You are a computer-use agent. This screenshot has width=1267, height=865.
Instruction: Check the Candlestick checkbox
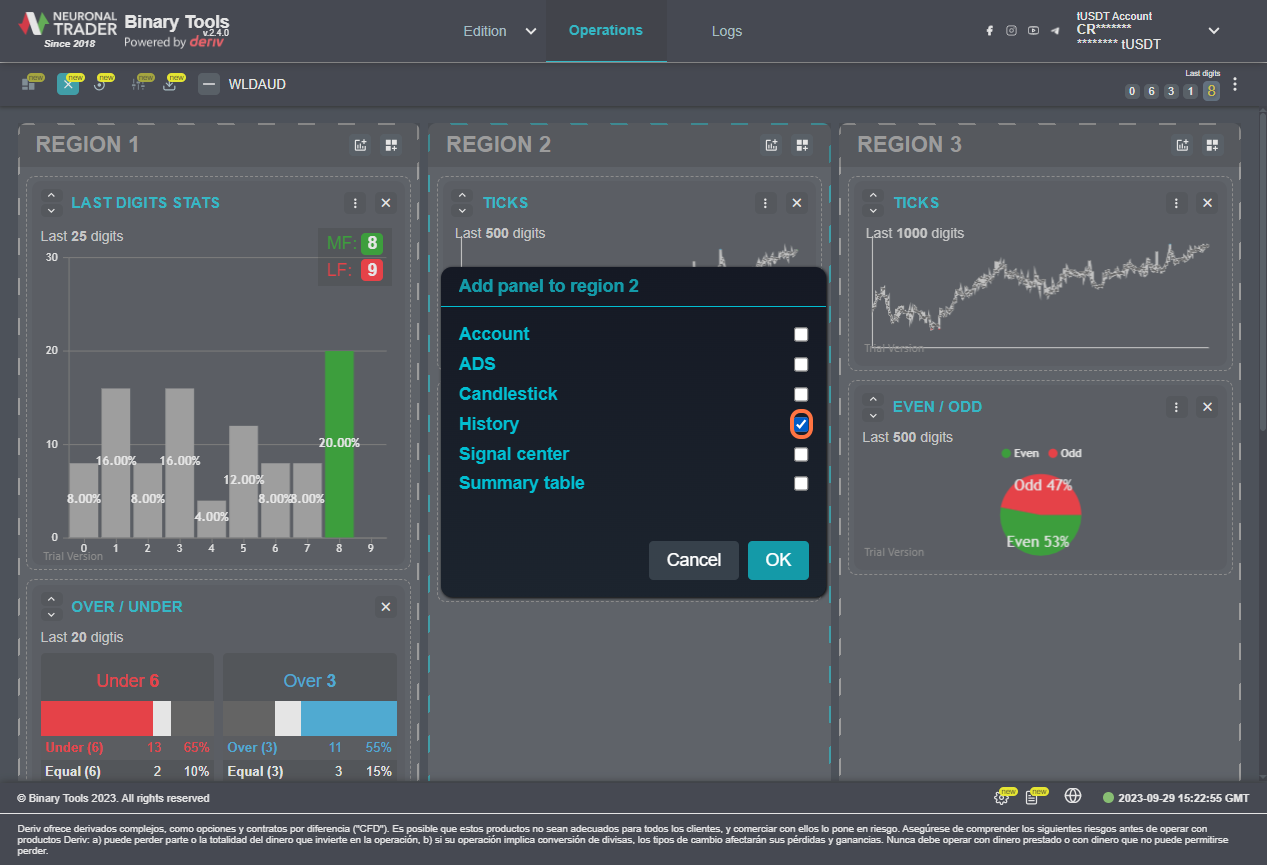(x=801, y=394)
